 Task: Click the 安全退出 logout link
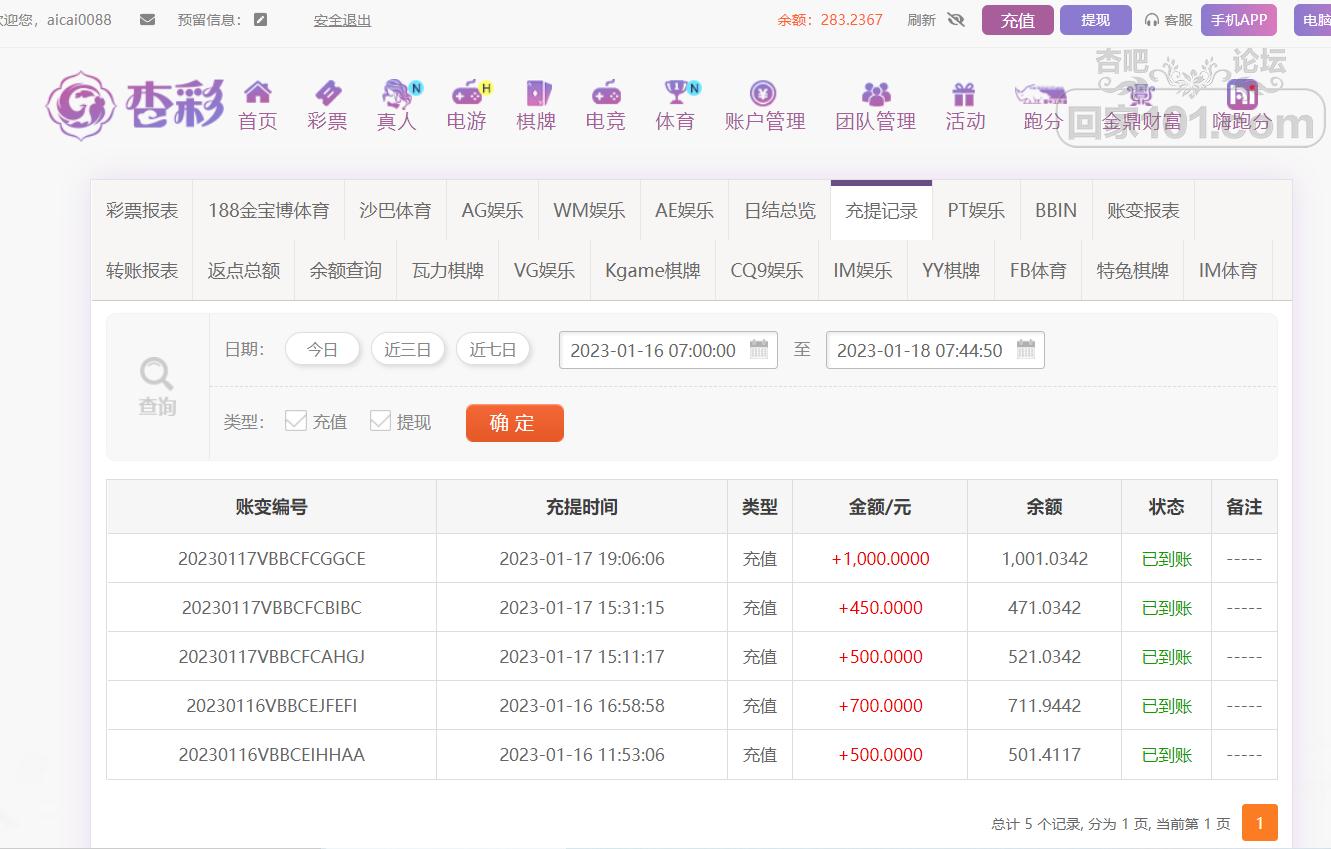click(x=342, y=20)
